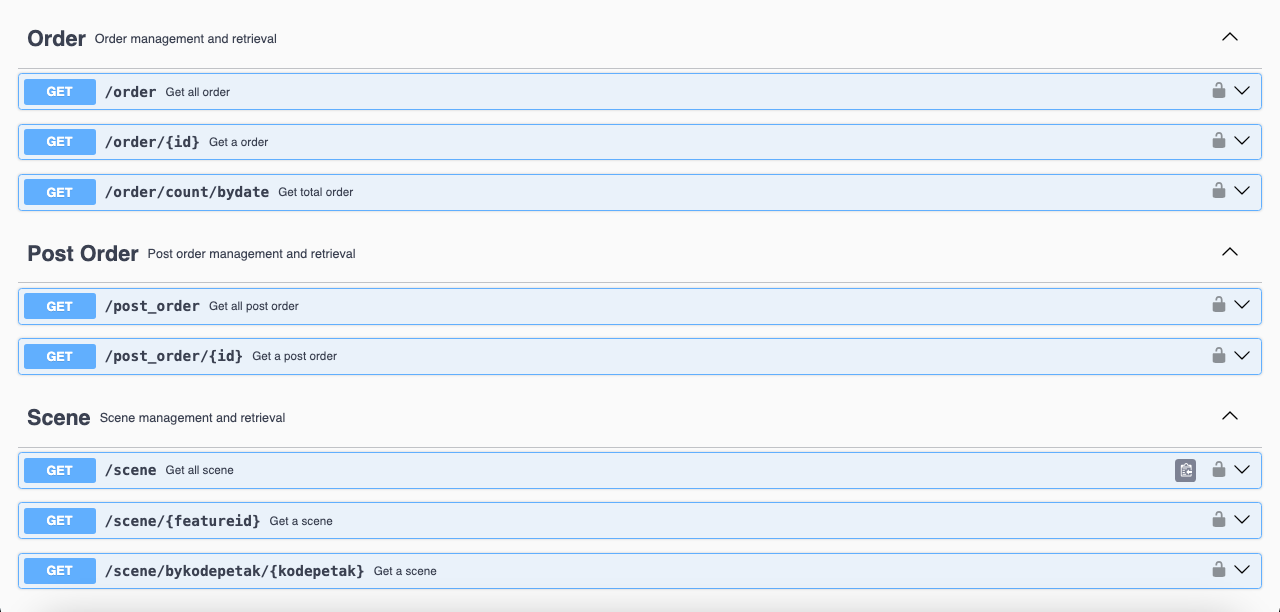Click the lock icon on /scene row
Screen dimensions: 1280x612
click(1218, 469)
